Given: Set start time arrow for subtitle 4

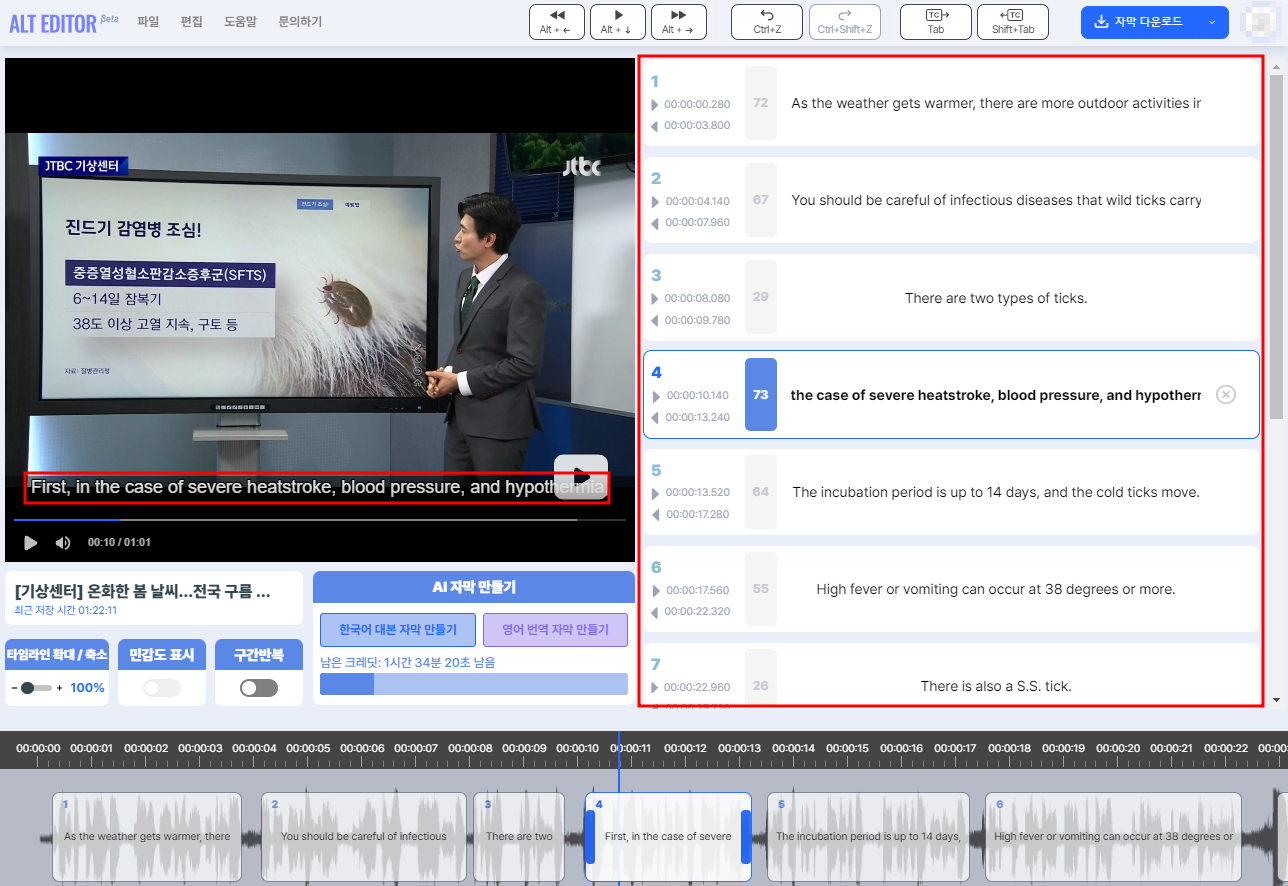Looking at the screenshot, I should pyautogui.click(x=655, y=395).
